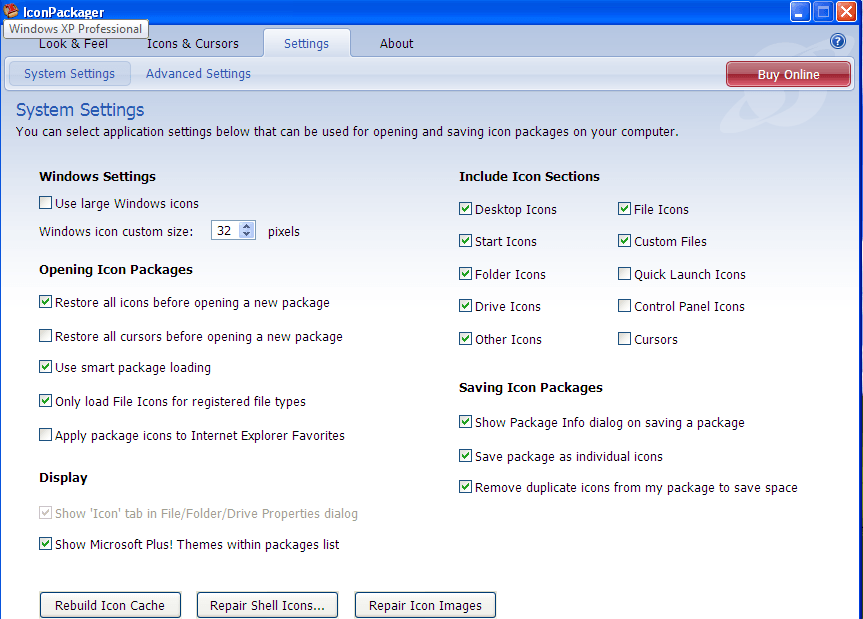Enable Control Panel Icons inclusion

tap(624, 305)
